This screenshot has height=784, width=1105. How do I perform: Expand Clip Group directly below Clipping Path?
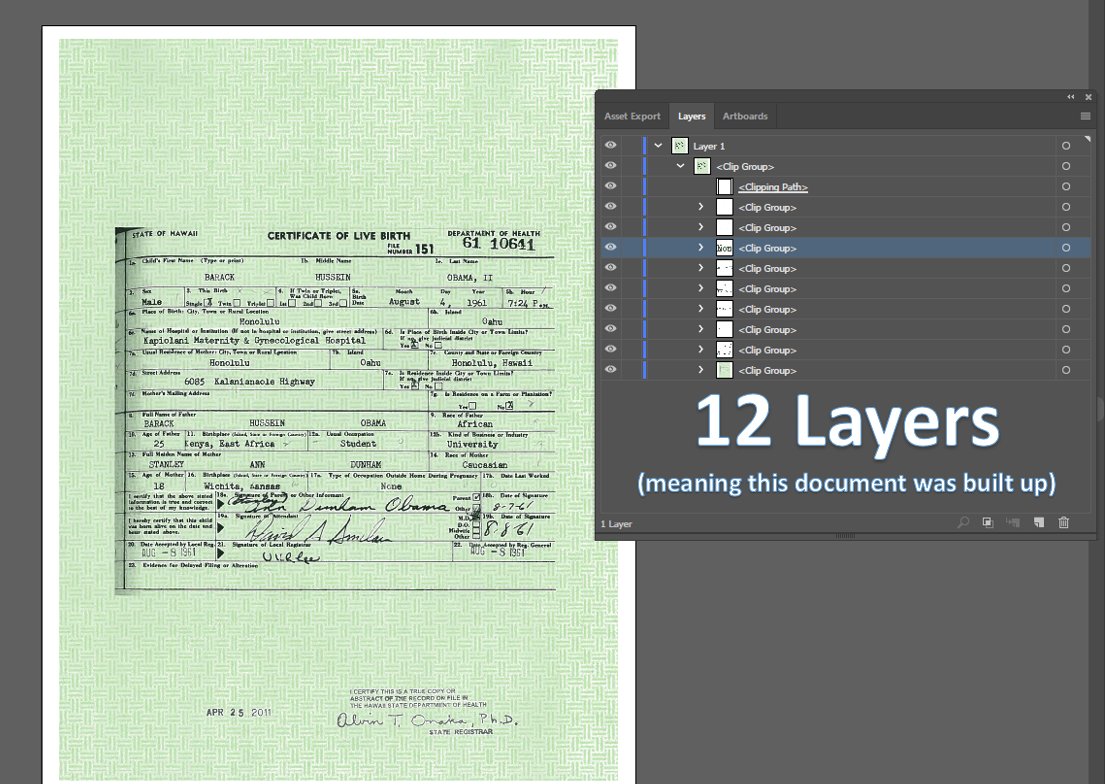[x=700, y=207]
